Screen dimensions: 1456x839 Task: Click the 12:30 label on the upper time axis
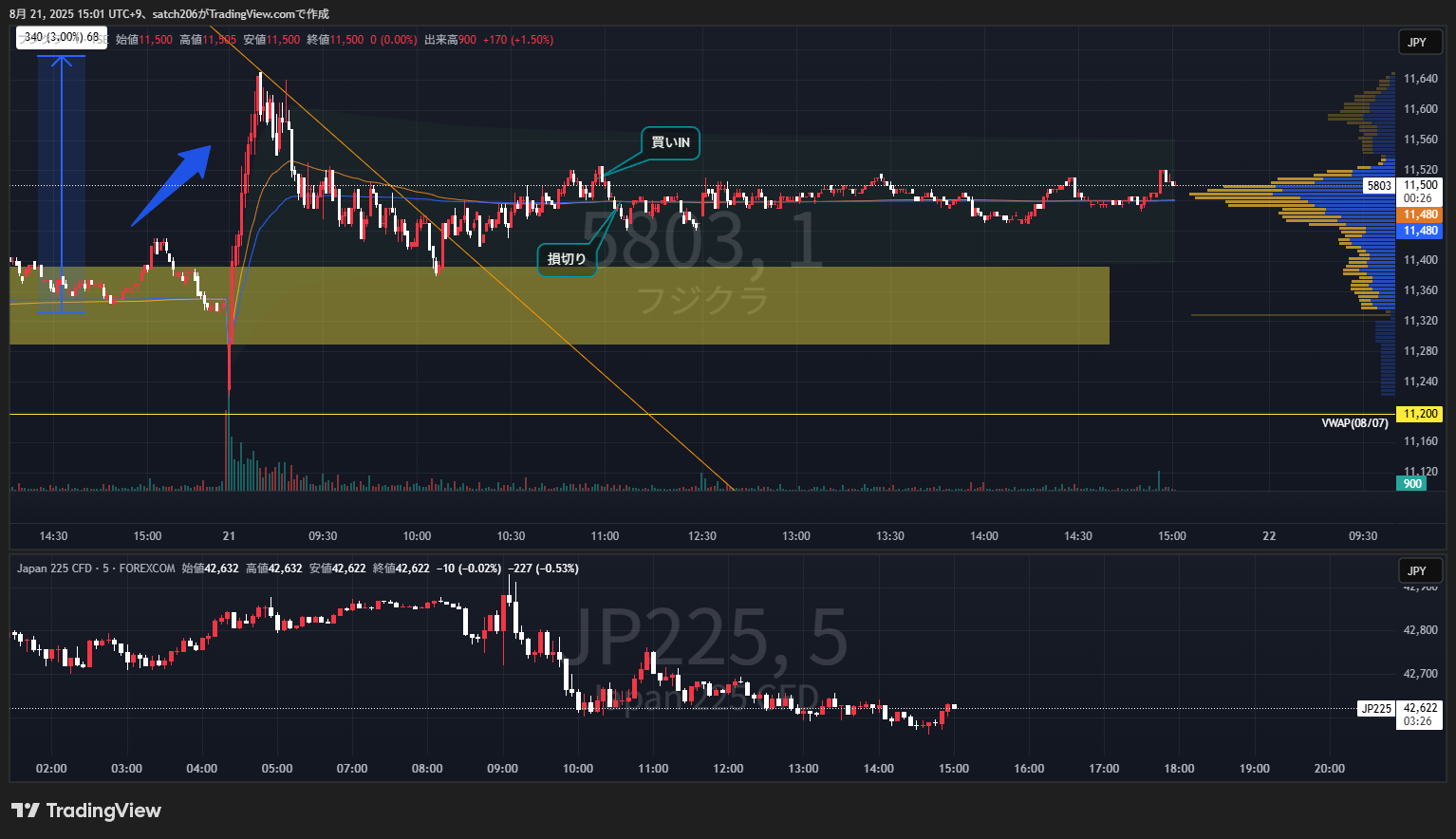click(x=702, y=536)
